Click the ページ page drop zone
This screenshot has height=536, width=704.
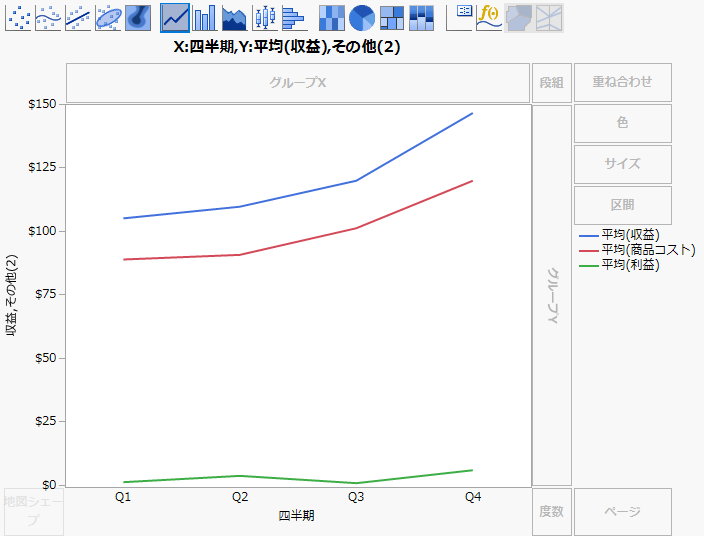point(623,511)
